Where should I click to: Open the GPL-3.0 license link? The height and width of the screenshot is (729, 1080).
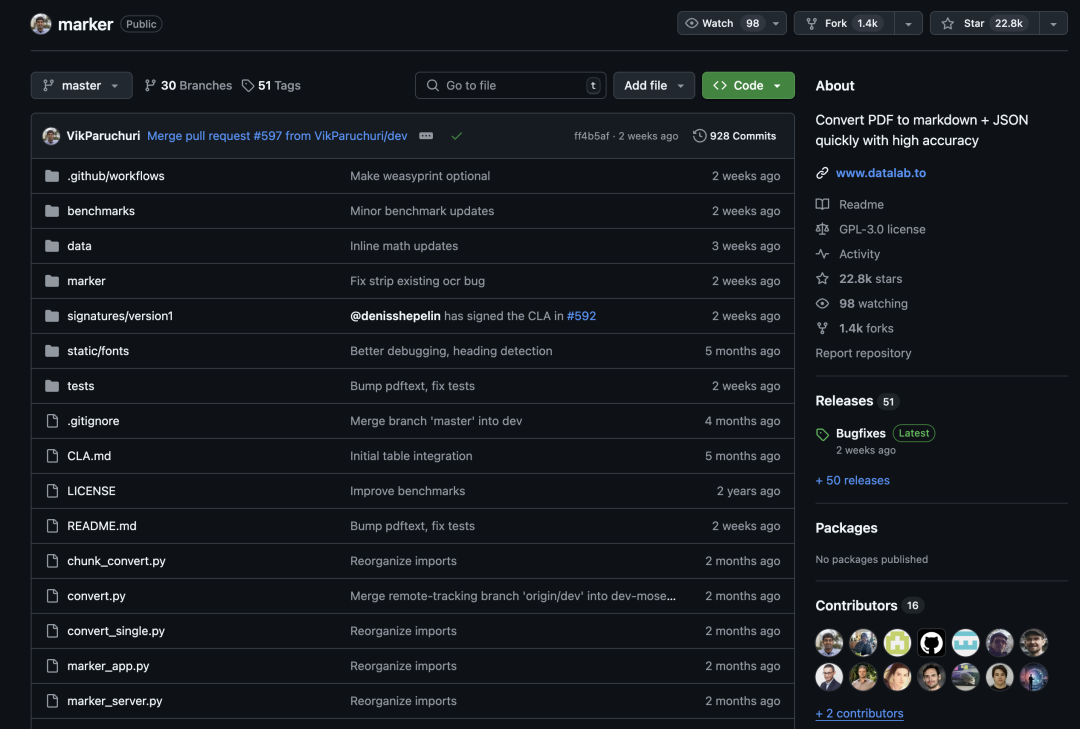coord(882,229)
